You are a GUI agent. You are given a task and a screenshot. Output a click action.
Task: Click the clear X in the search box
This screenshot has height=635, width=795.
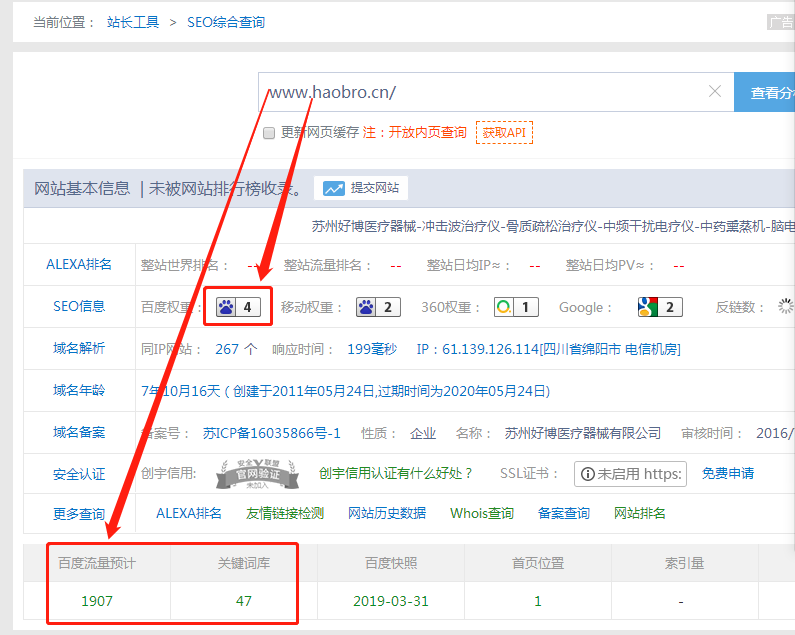coord(715,92)
